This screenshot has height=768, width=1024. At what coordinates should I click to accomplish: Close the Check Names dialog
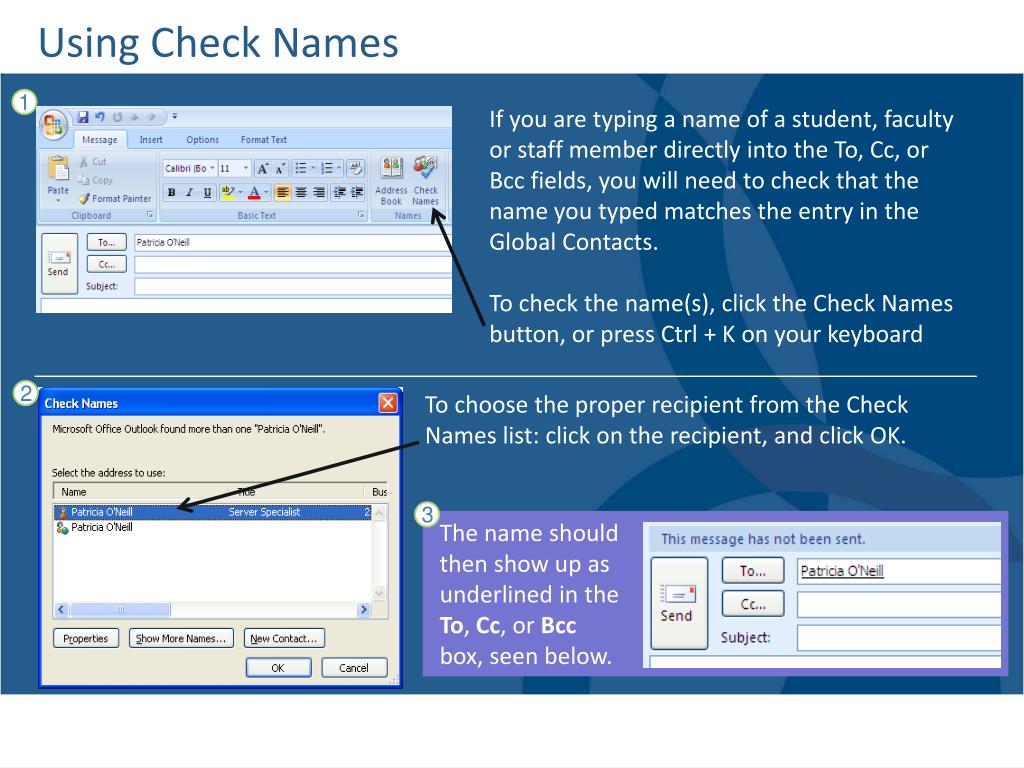tap(388, 403)
